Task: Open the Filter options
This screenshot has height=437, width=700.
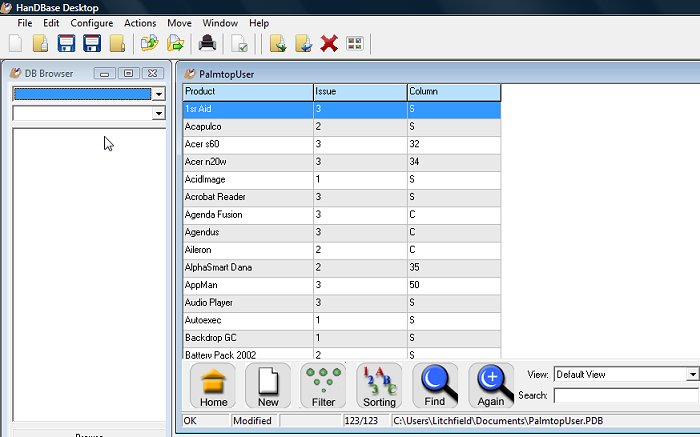Action: 324,386
